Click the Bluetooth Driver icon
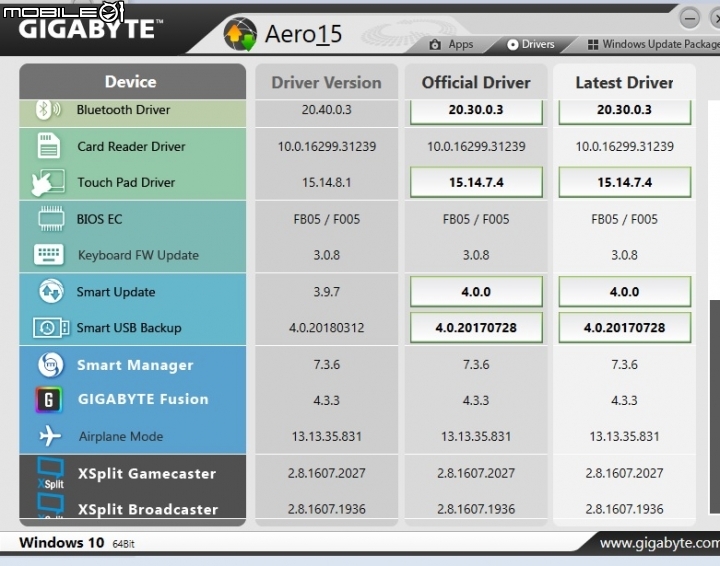 pyautogui.click(x=48, y=110)
